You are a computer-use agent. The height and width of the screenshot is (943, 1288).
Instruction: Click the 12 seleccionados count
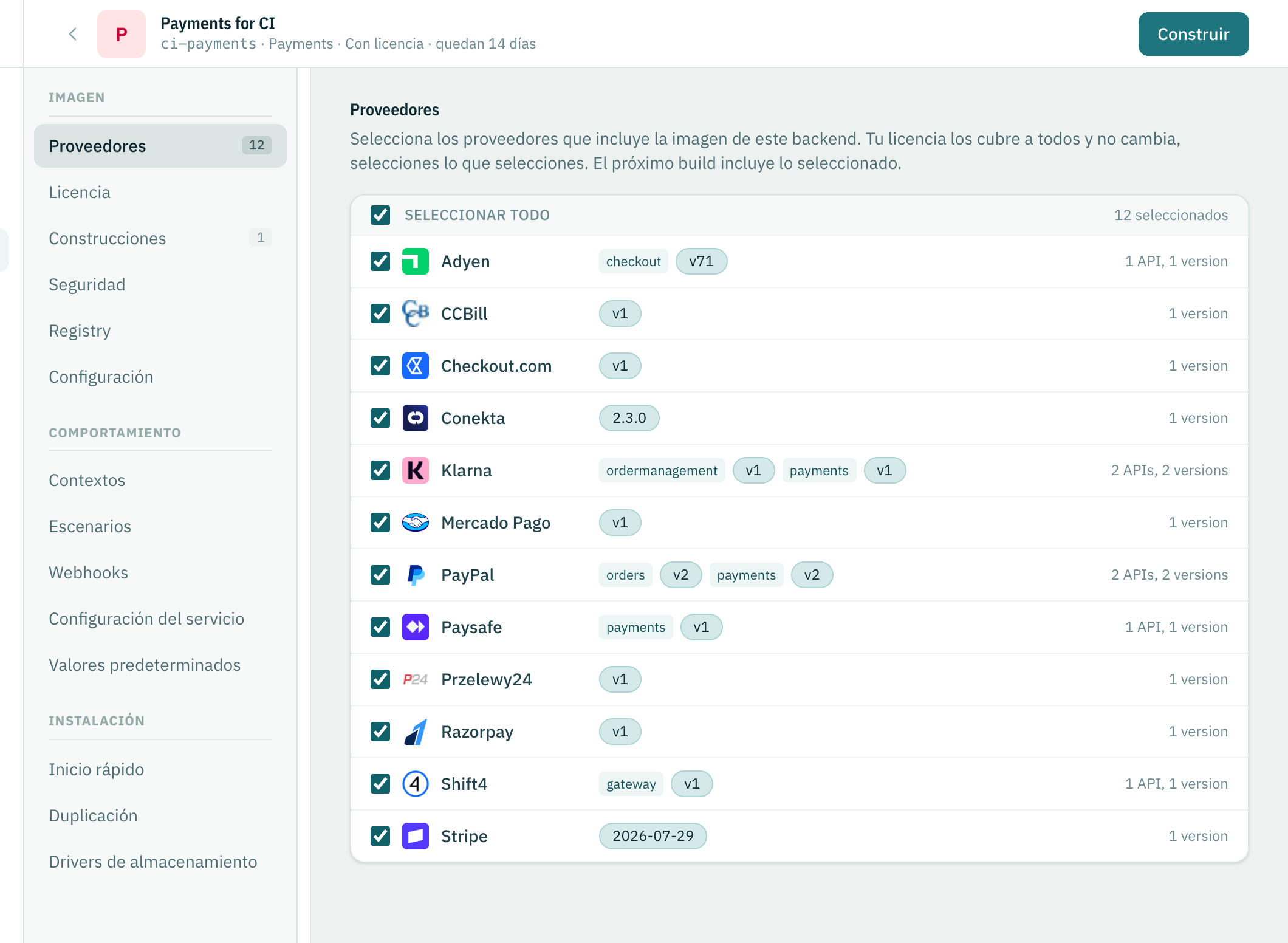pos(1171,215)
